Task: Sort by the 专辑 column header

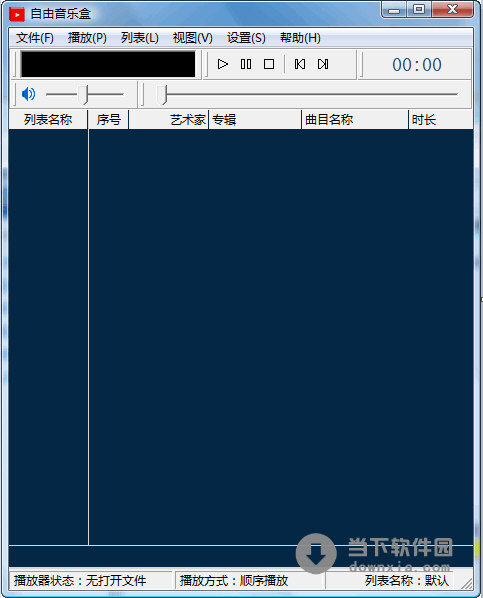Action: coord(255,120)
